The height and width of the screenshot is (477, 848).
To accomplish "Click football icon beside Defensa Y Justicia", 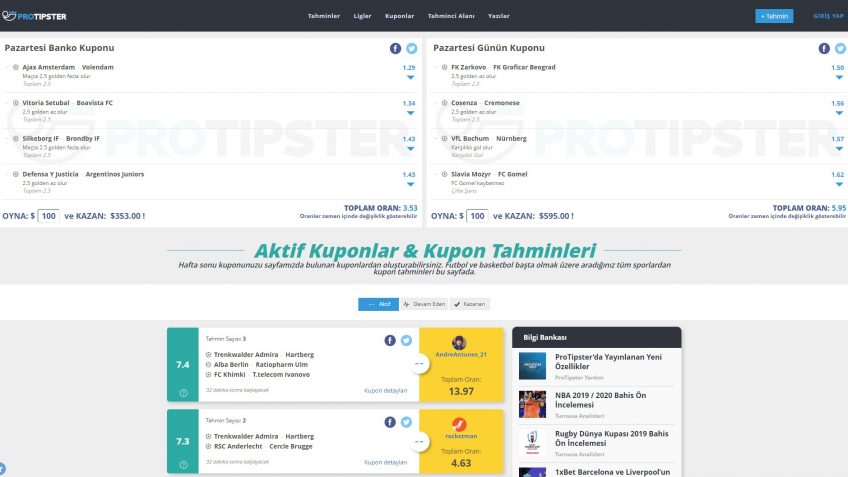I will pyautogui.click(x=16, y=174).
